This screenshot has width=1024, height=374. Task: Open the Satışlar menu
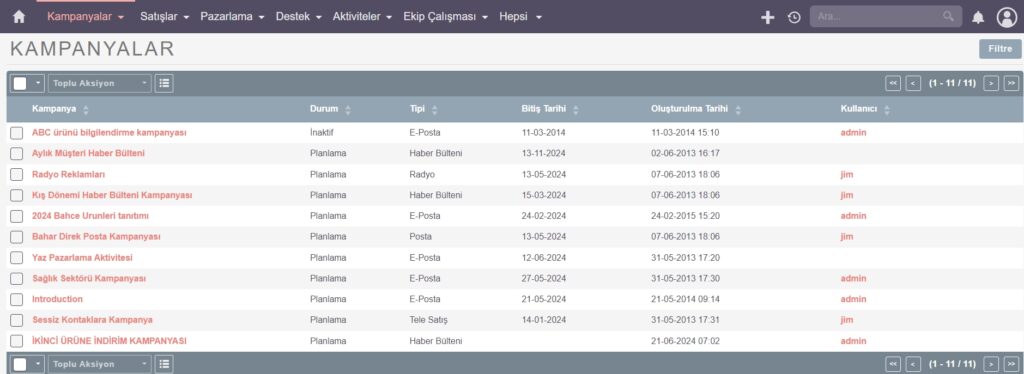click(x=165, y=17)
